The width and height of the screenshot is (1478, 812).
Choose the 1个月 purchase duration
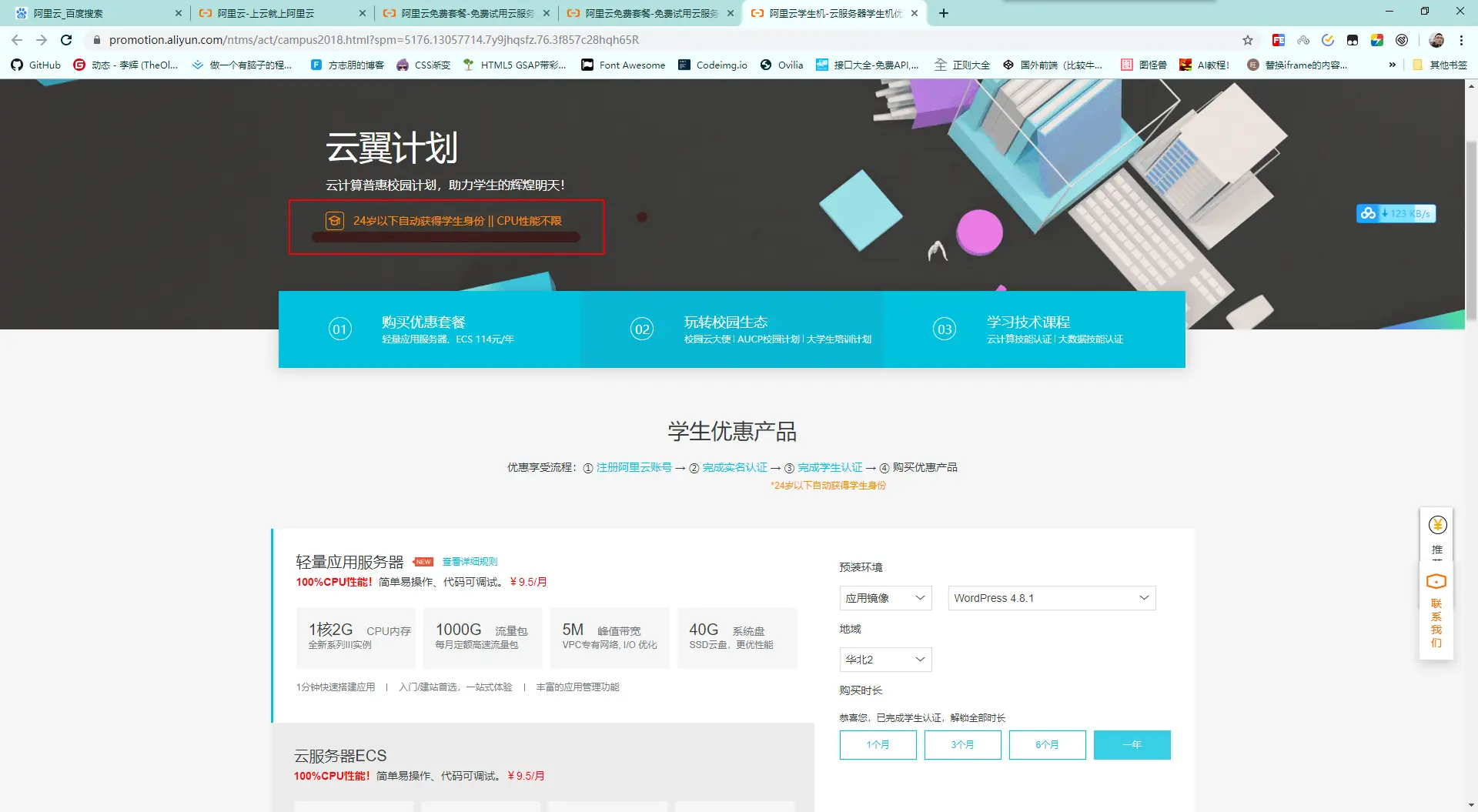point(878,745)
